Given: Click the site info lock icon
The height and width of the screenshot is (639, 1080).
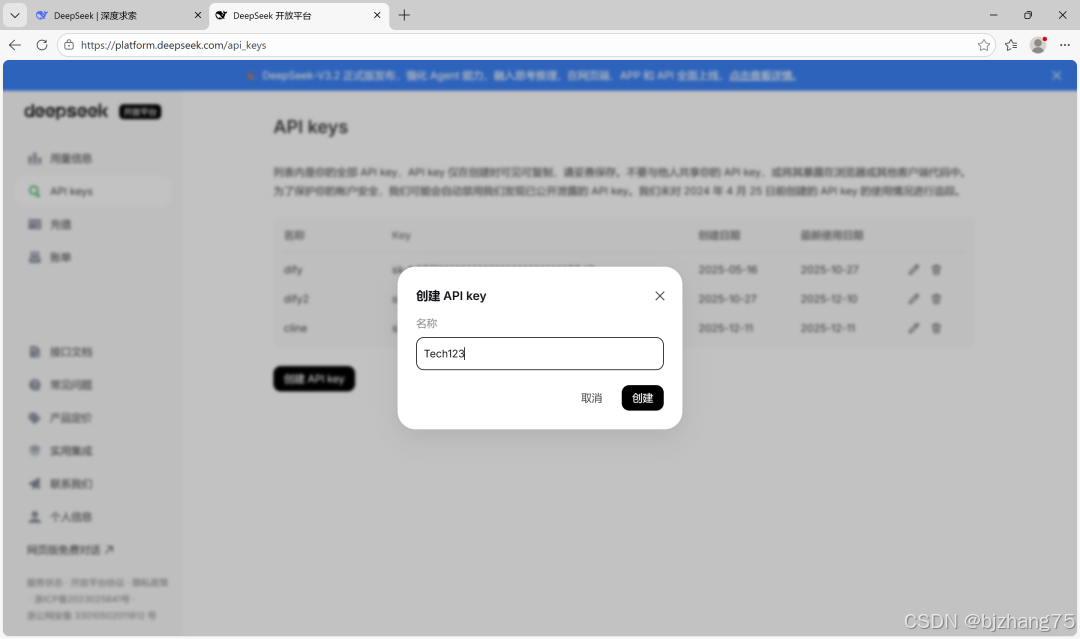Looking at the screenshot, I should [x=69, y=45].
